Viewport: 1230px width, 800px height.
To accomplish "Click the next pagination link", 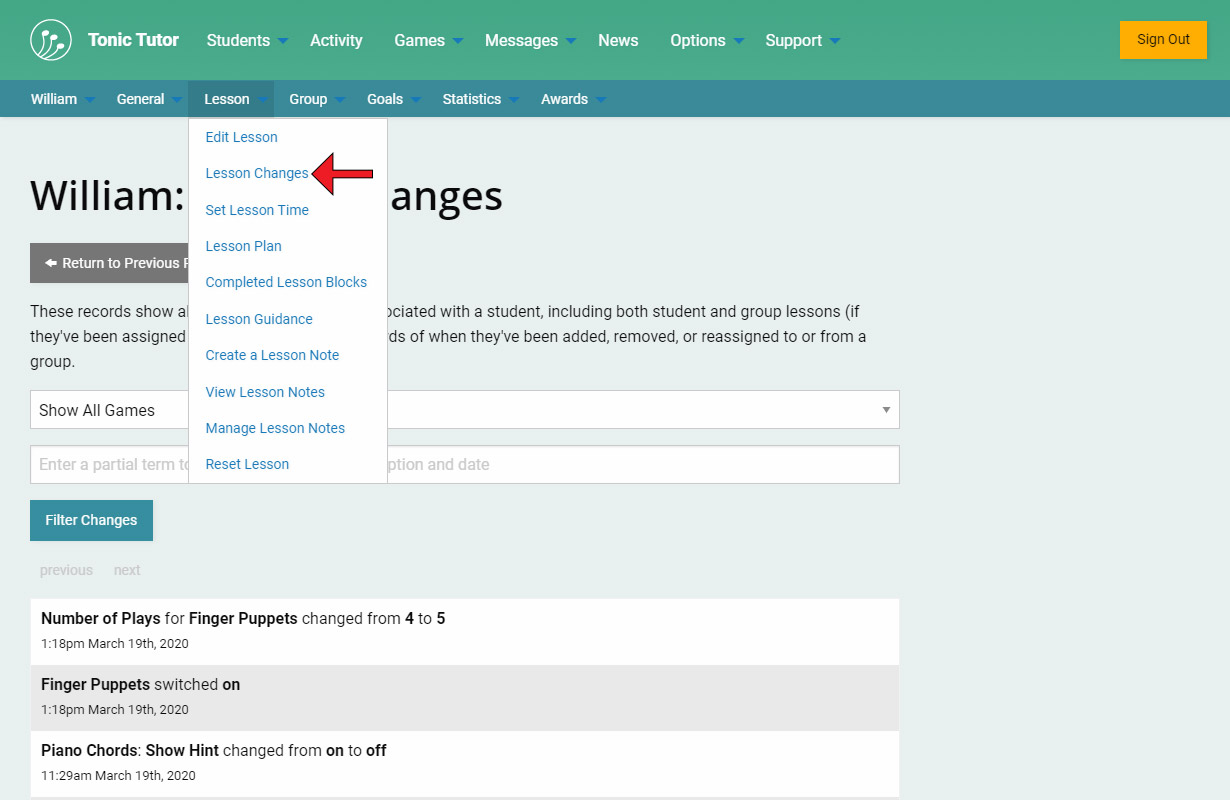I will 127,570.
